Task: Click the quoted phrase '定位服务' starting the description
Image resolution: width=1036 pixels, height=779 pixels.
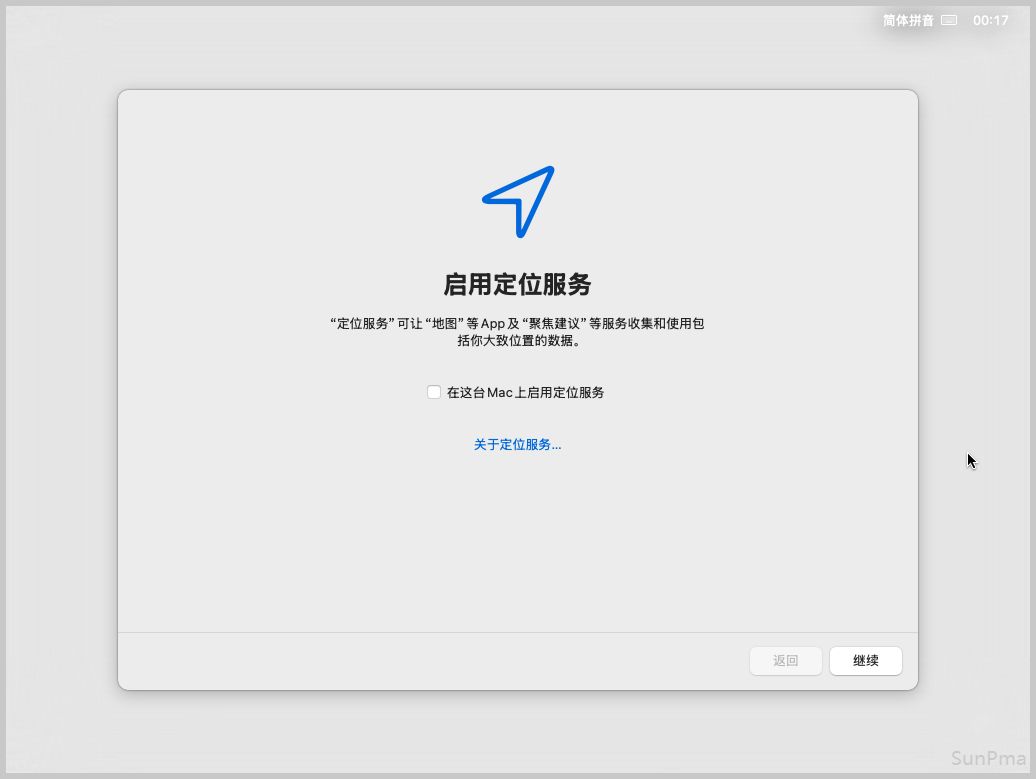Action: point(360,324)
